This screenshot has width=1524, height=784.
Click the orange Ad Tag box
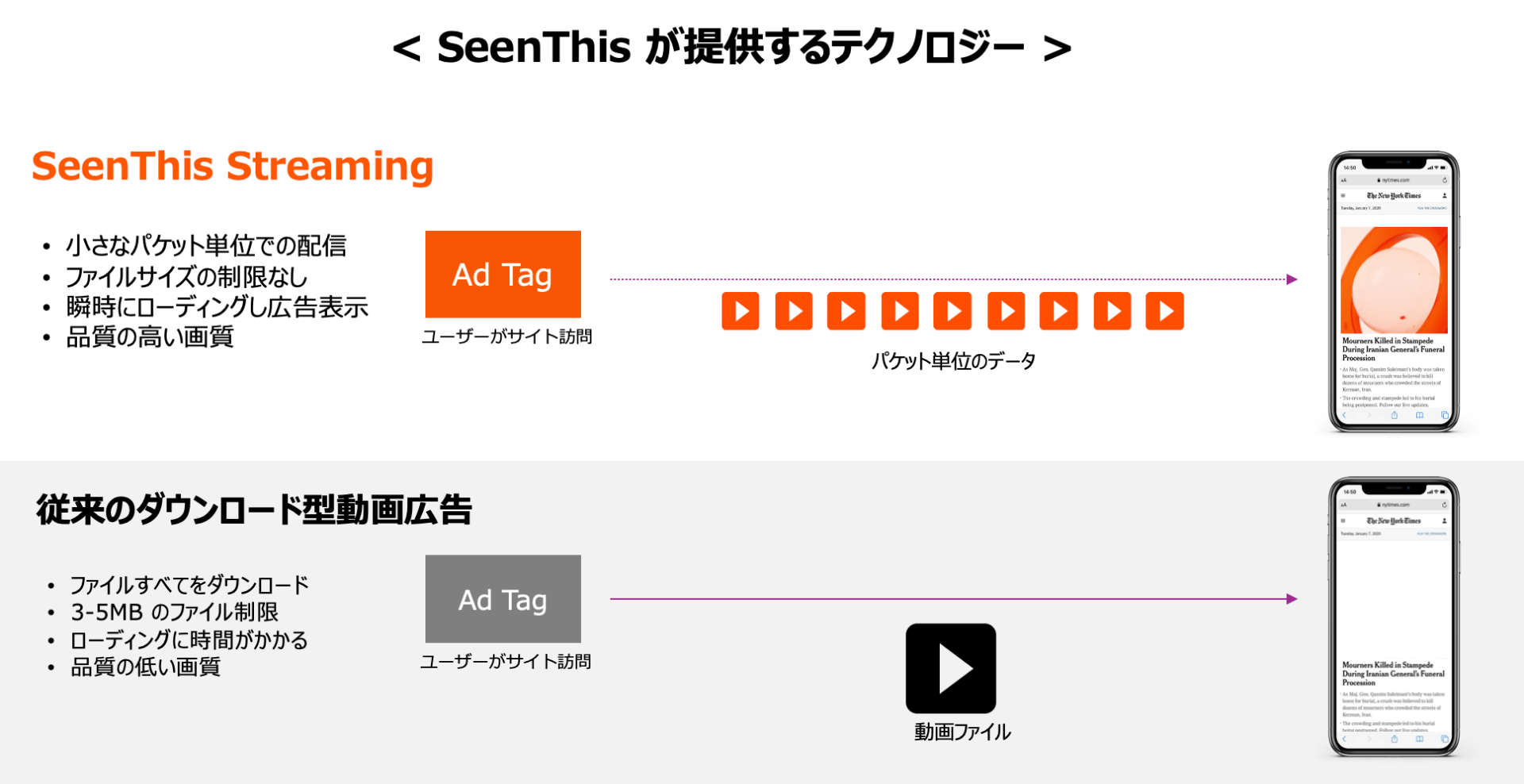(502, 275)
